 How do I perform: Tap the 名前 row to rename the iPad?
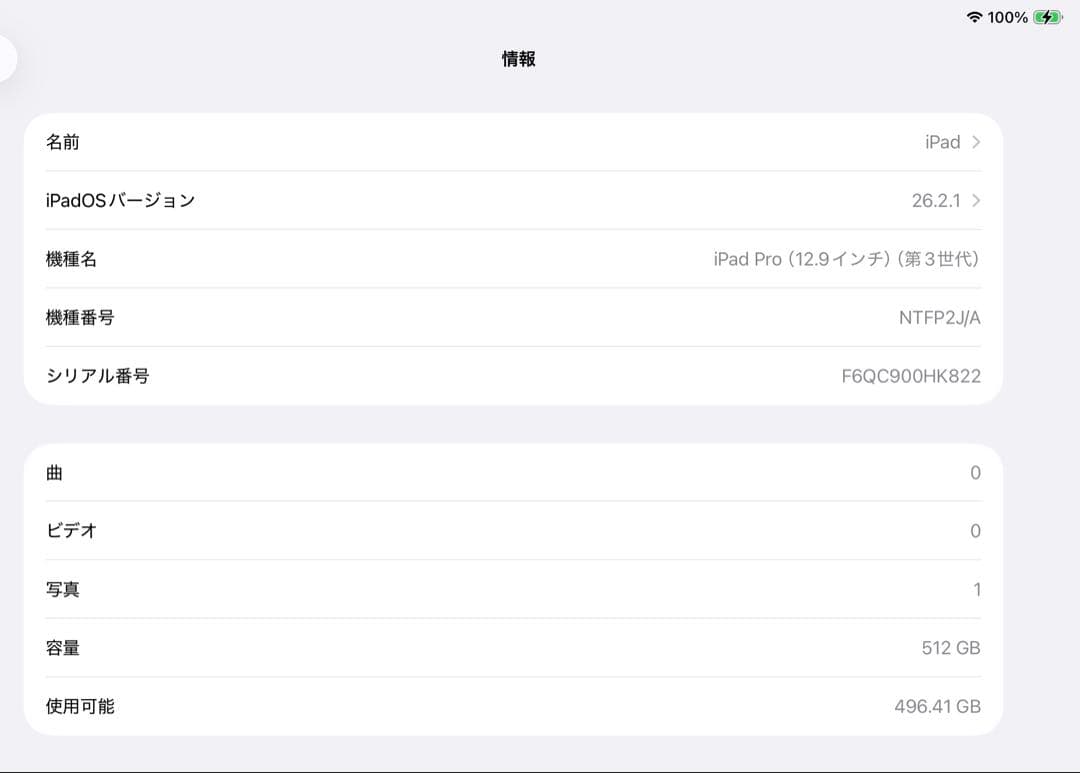(x=512, y=142)
